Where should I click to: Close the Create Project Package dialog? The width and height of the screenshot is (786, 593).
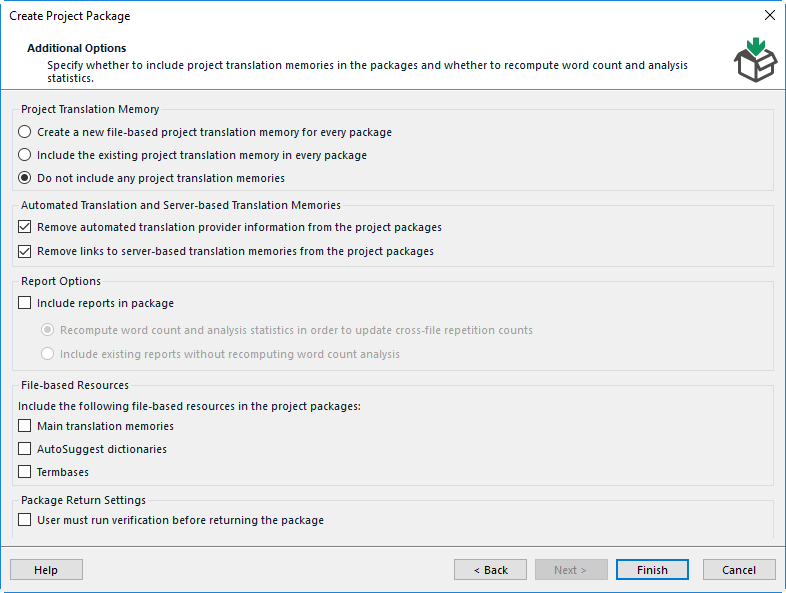(x=770, y=15)
